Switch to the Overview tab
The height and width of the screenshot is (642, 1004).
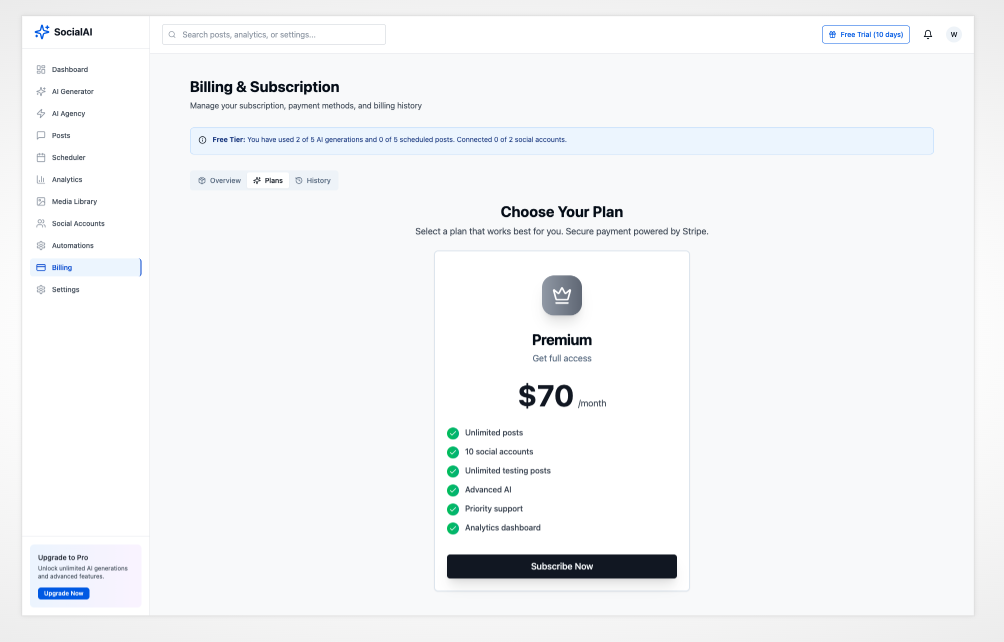(218, 180)
